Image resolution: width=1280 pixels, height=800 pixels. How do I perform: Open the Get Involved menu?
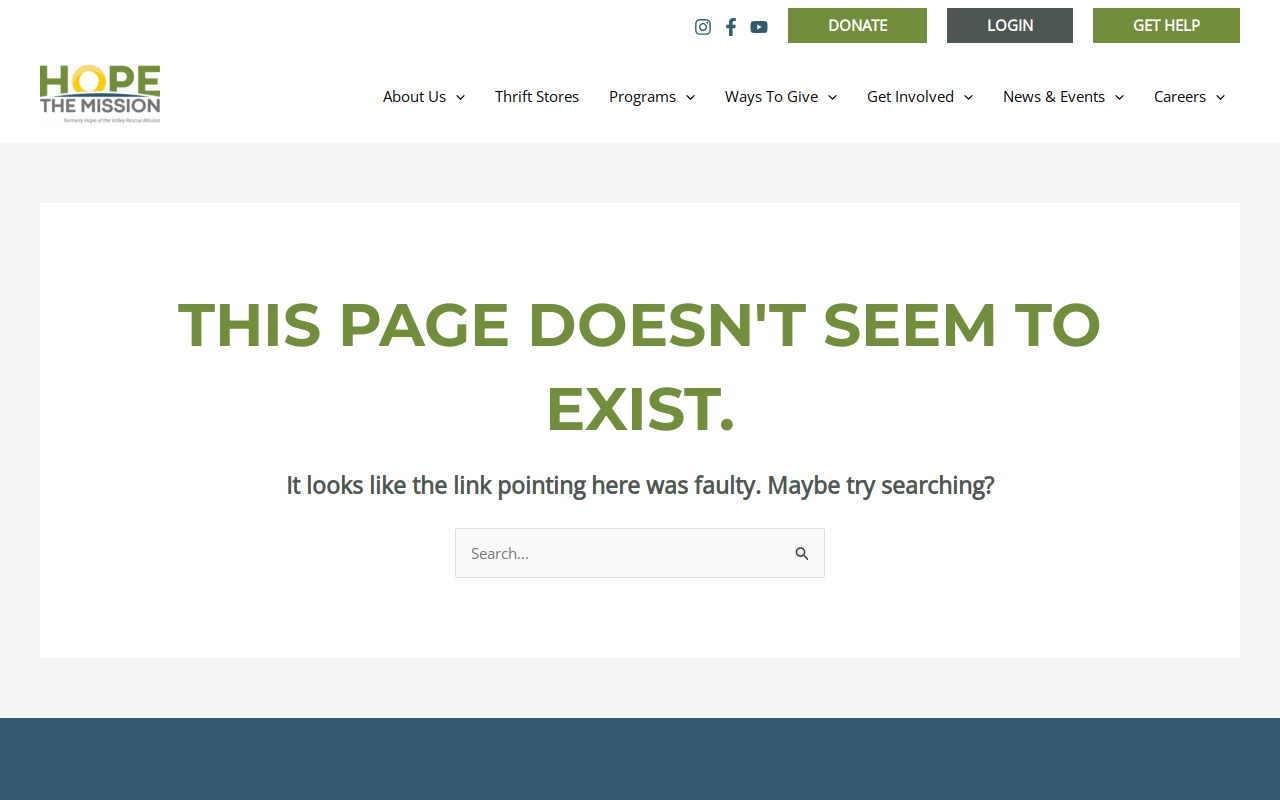[920, 97]
